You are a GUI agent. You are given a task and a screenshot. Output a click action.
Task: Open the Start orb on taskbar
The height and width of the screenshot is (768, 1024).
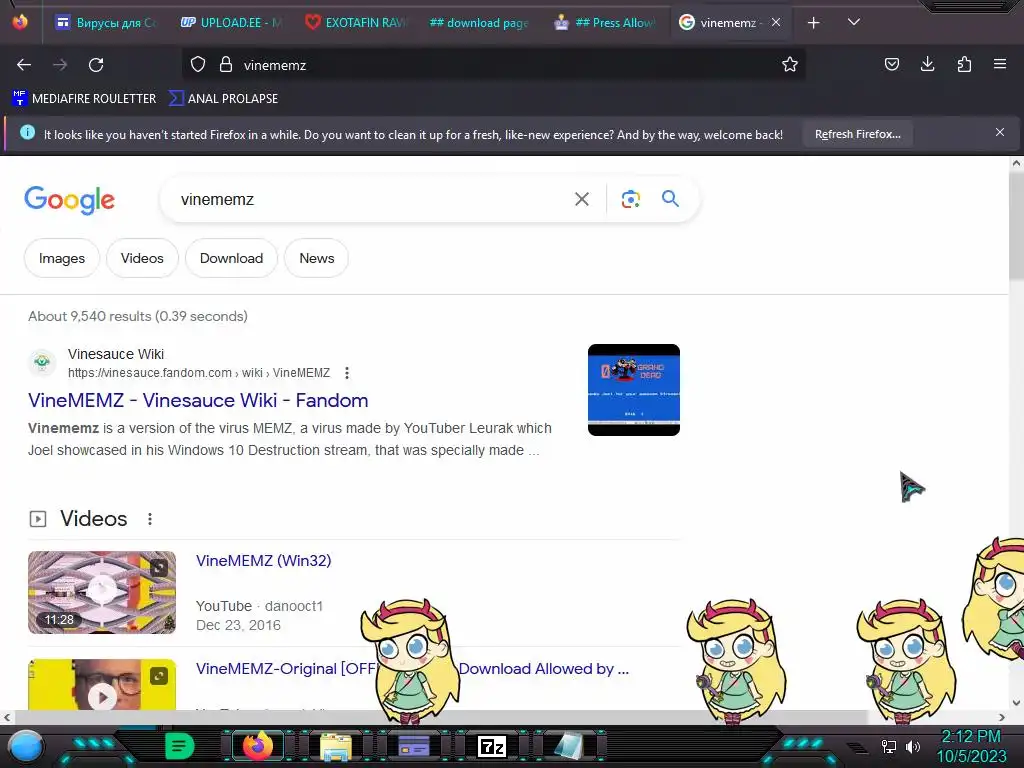(25, 746)
